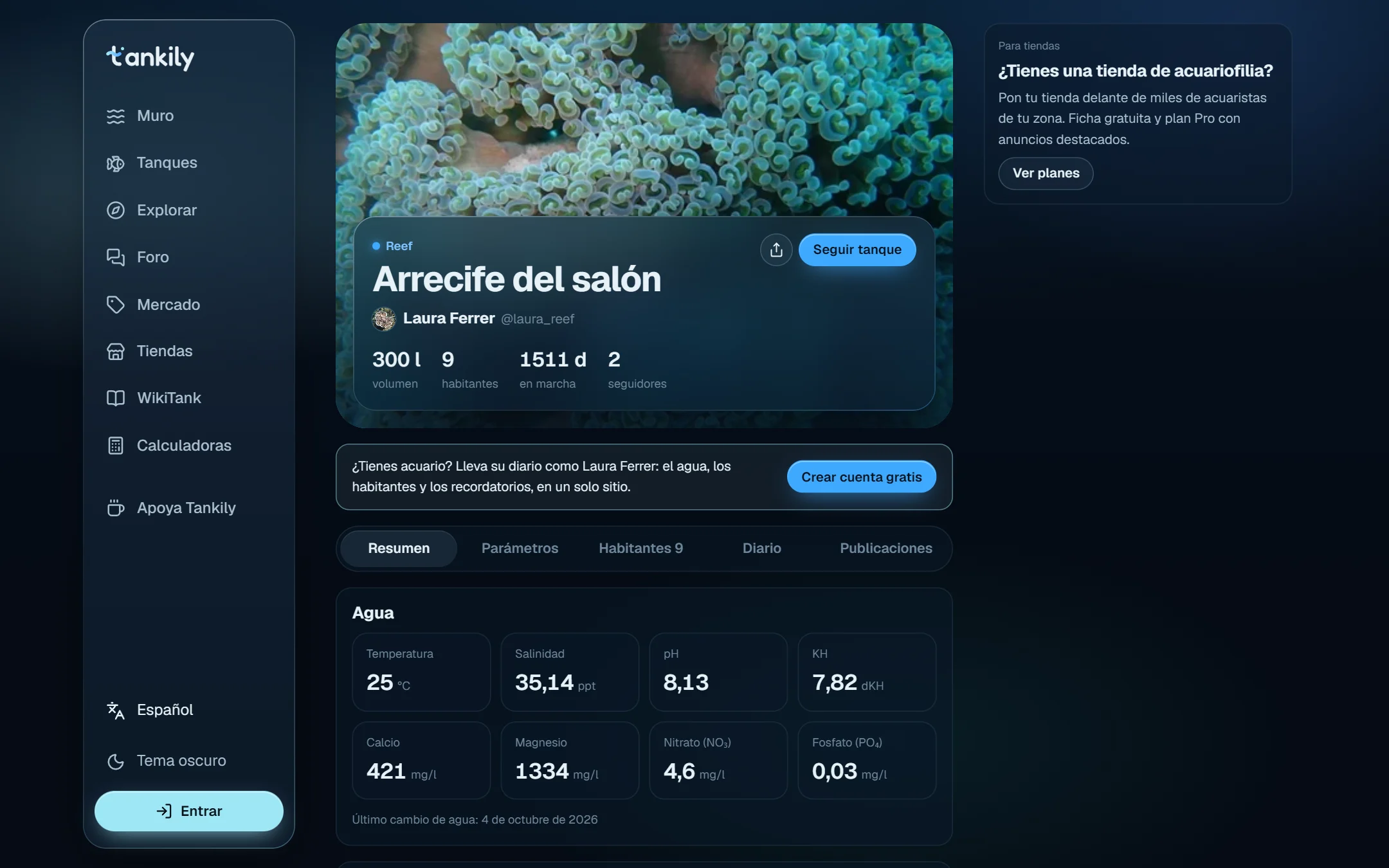The width and height of the screenshot is (1389, 868).
Task: Share the tank with share icon
Action: point(776,249)
